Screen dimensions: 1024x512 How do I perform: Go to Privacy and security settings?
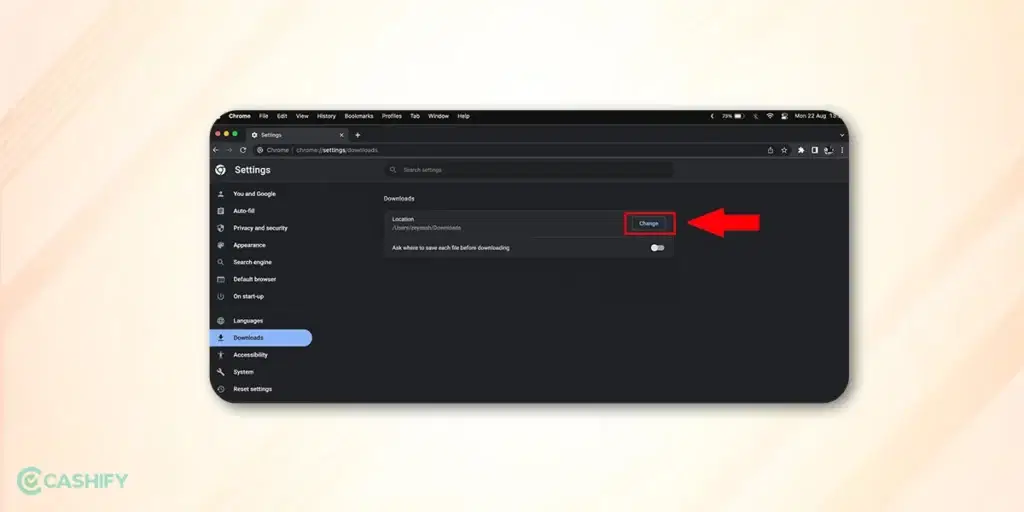pos(260,228)
